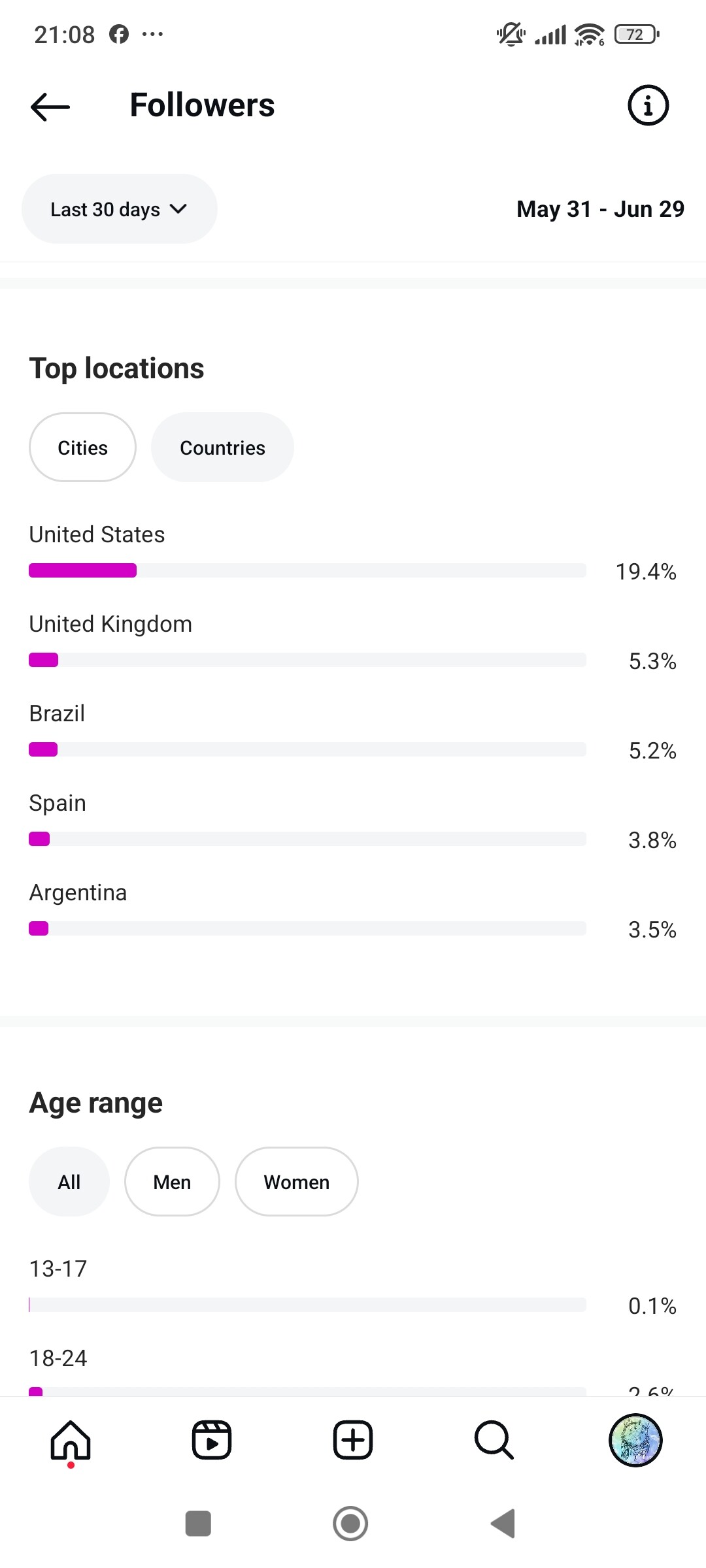Open the search magnifier icon
The image size is (706, 1568).
[x=494, y=1440]
